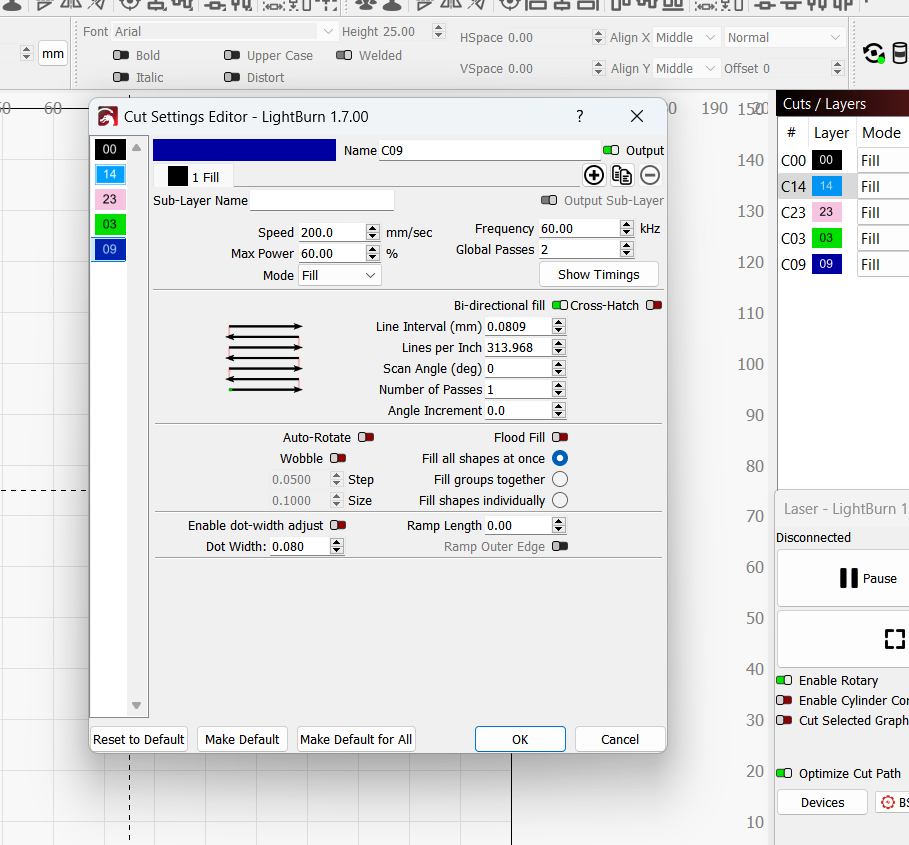This screenshot has height=845, width=909.
Task: Click the Cancel button
Action: pos(620,740)
